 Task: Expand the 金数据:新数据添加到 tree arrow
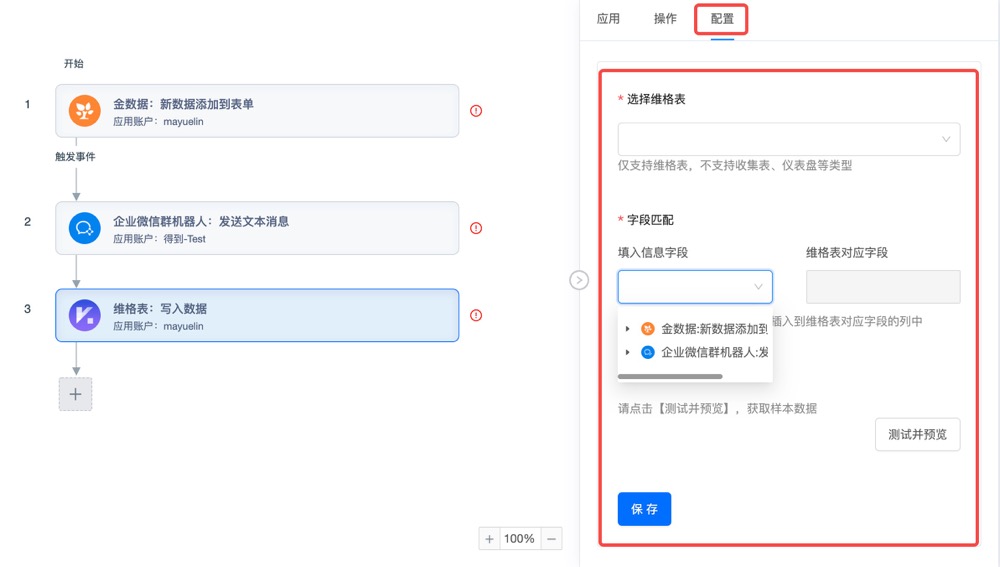628,329
